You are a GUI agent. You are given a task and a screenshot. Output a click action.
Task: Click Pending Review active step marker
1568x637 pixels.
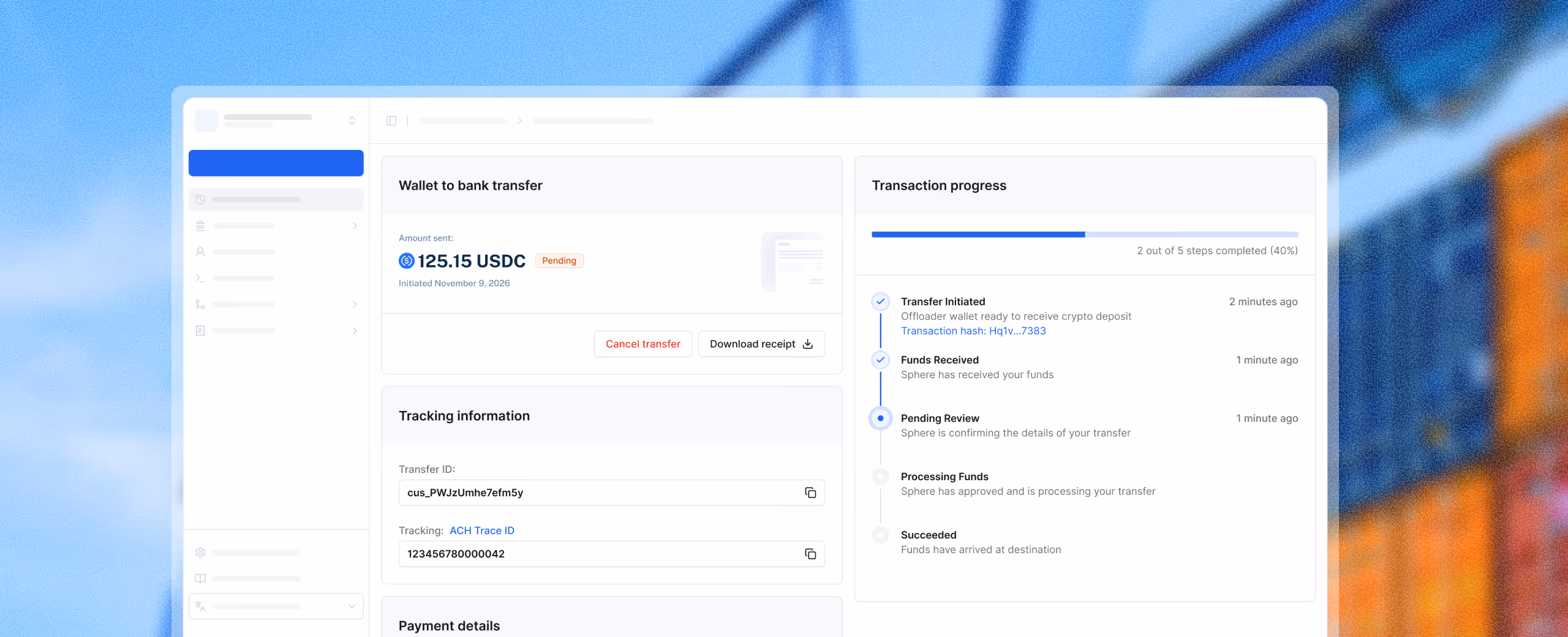(x=881, y=418)
